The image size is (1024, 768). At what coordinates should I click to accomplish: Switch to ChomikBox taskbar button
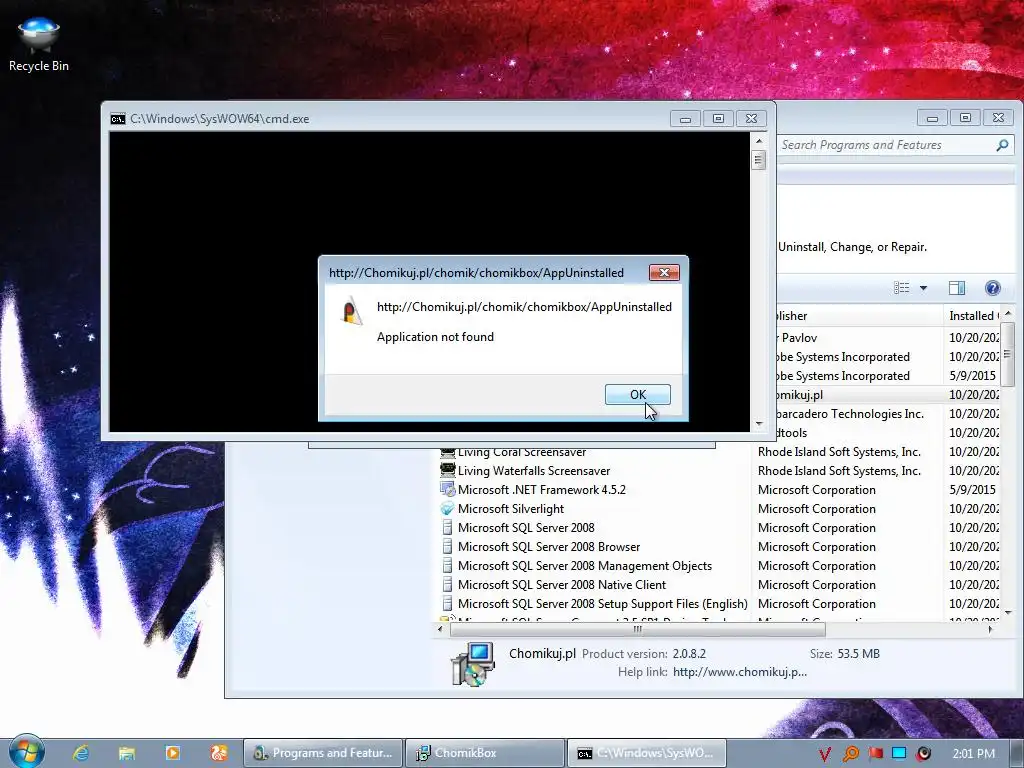tap(485, 753)
